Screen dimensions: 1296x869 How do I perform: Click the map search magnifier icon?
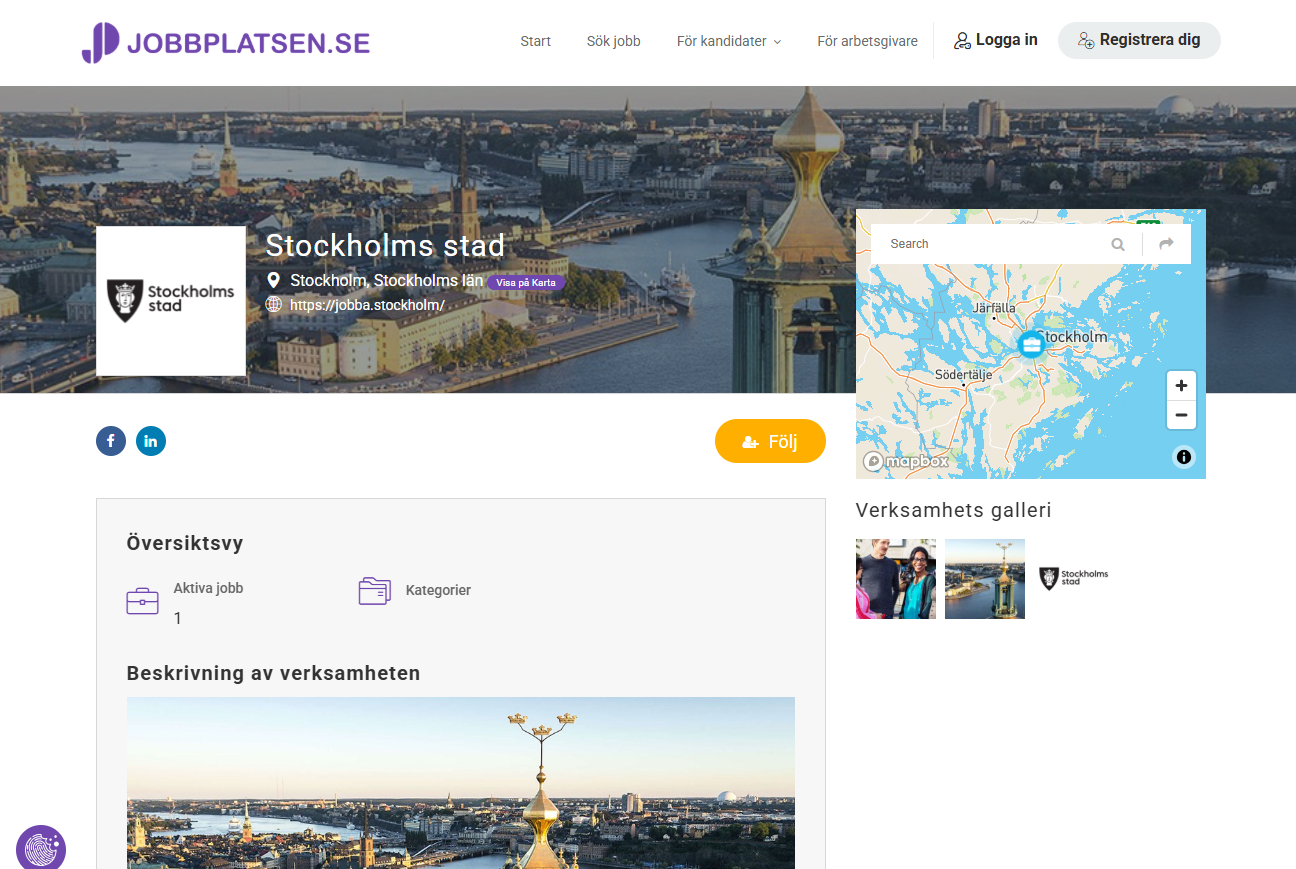coord(1117,244)
